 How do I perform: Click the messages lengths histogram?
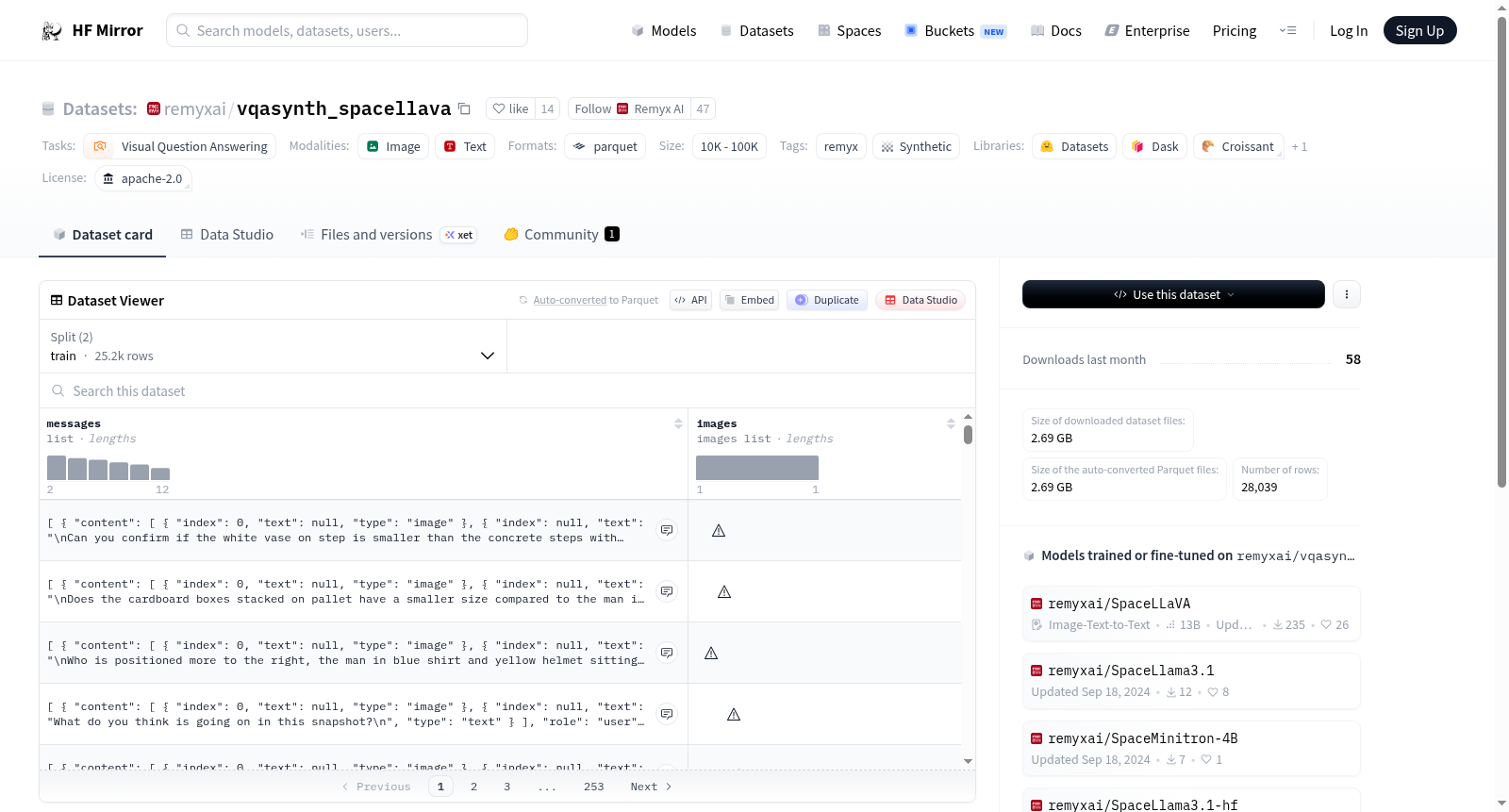pyautogui.click(x=108, y=468)
